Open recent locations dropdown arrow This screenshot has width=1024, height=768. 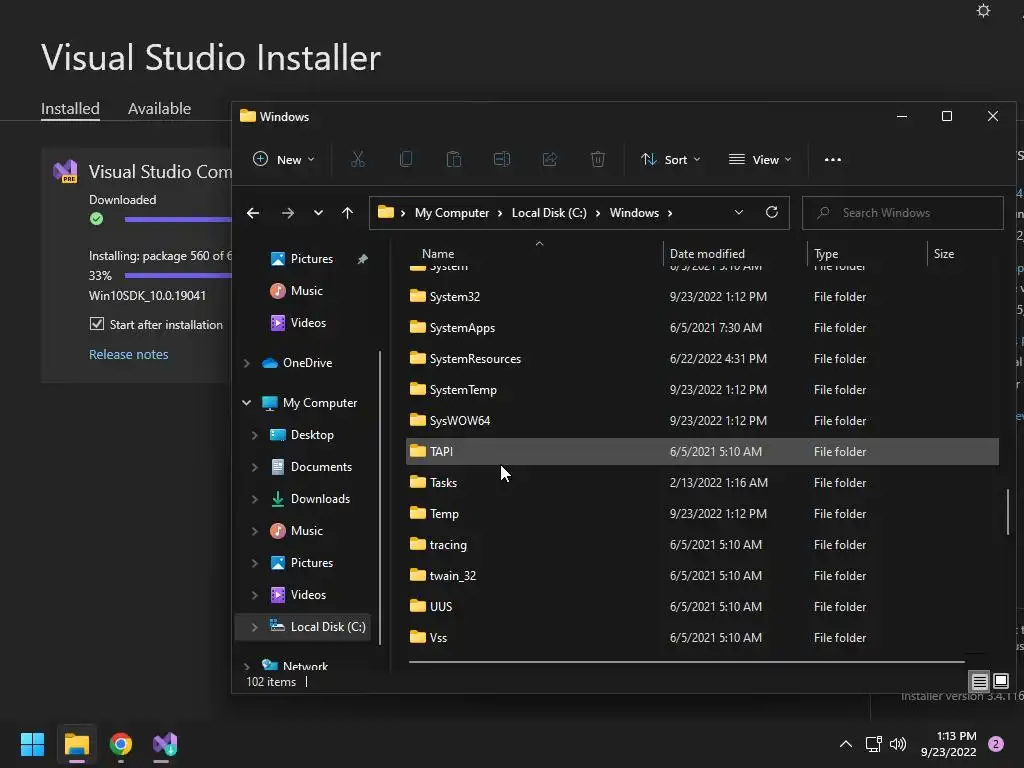318,213
